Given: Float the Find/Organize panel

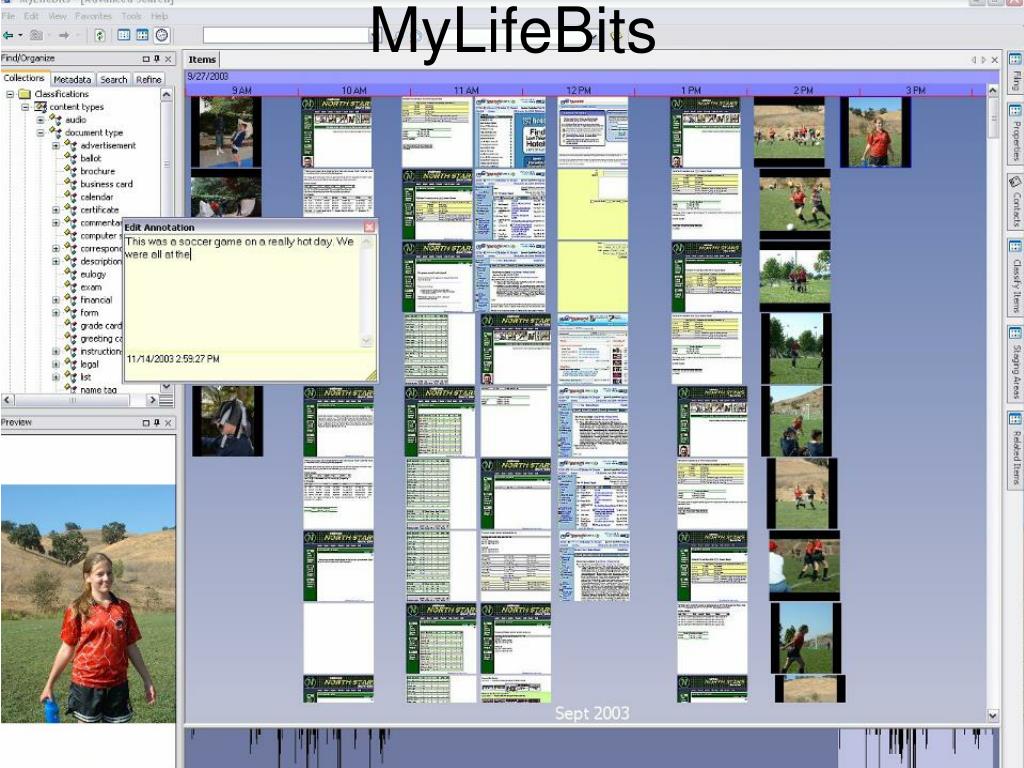Looking at the screenshot, I should [x=146, y=59].
